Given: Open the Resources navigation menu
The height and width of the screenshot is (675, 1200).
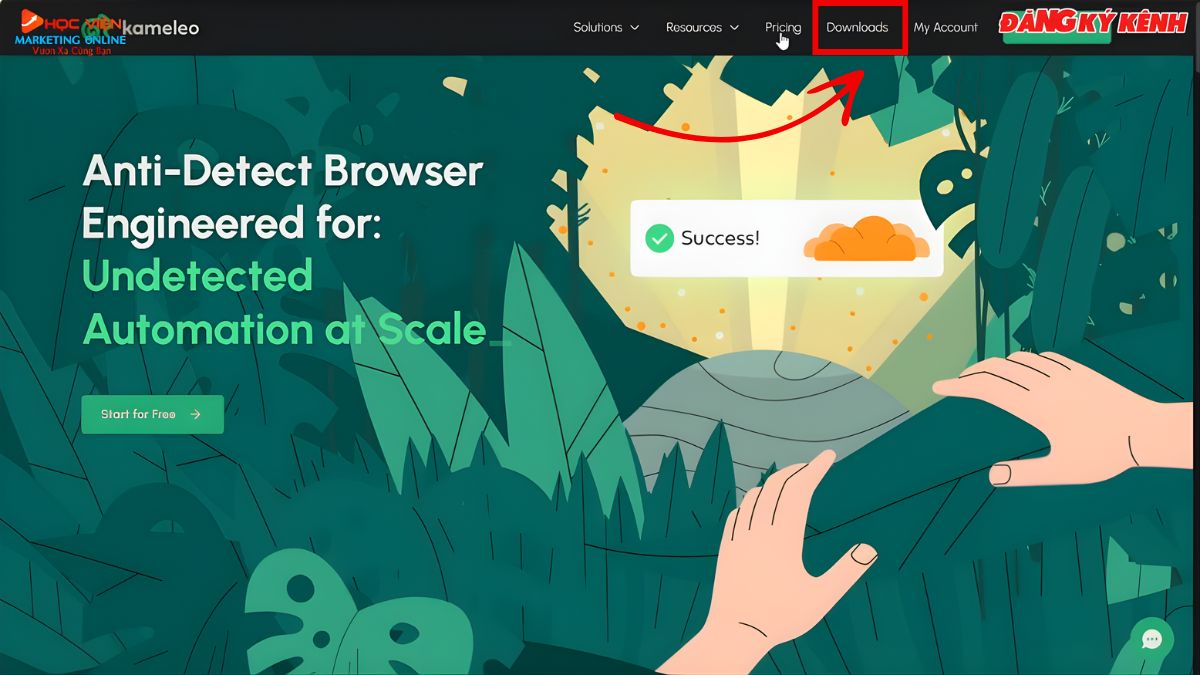Looking at the screenshot, I should tap(694, 27).
